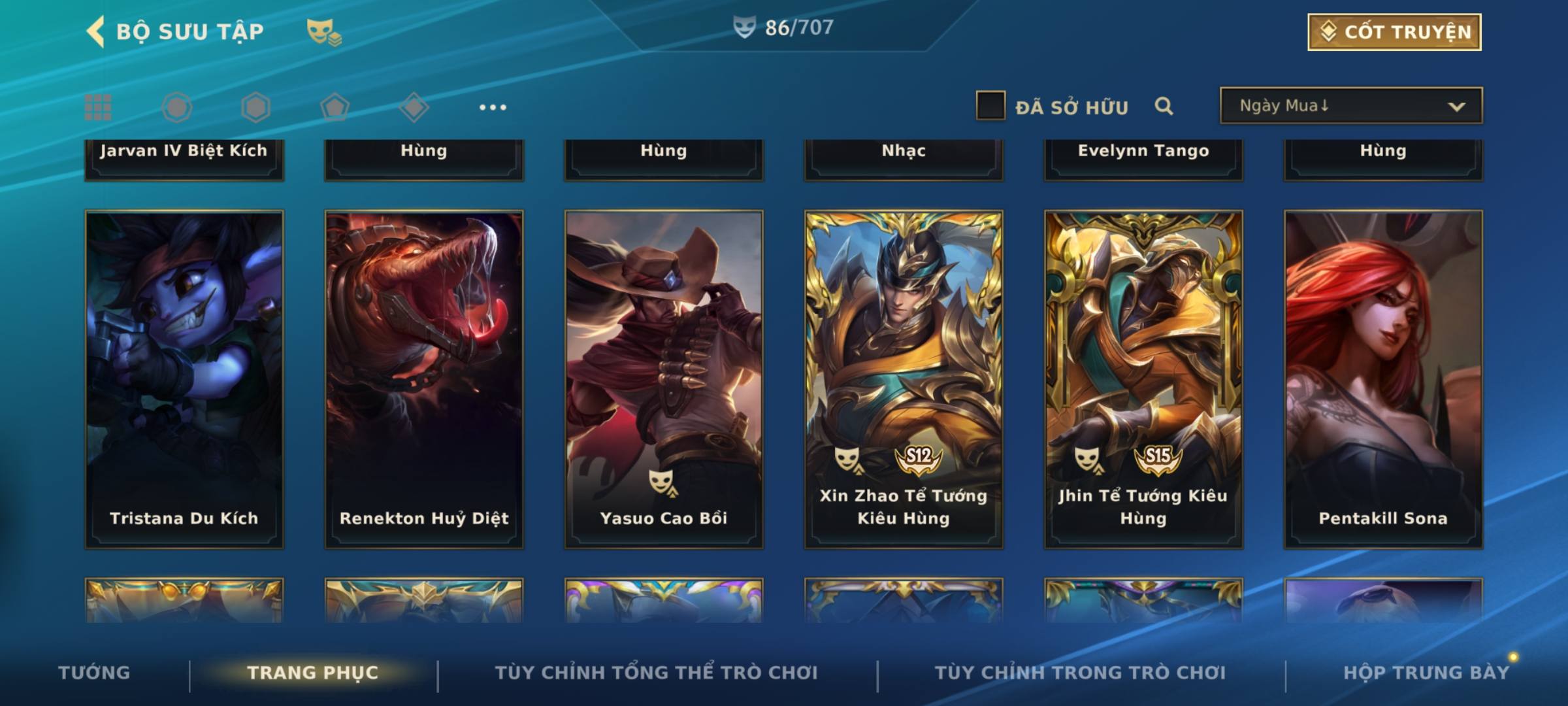Open the Pentakill Sona skin card

point(1383,379)
